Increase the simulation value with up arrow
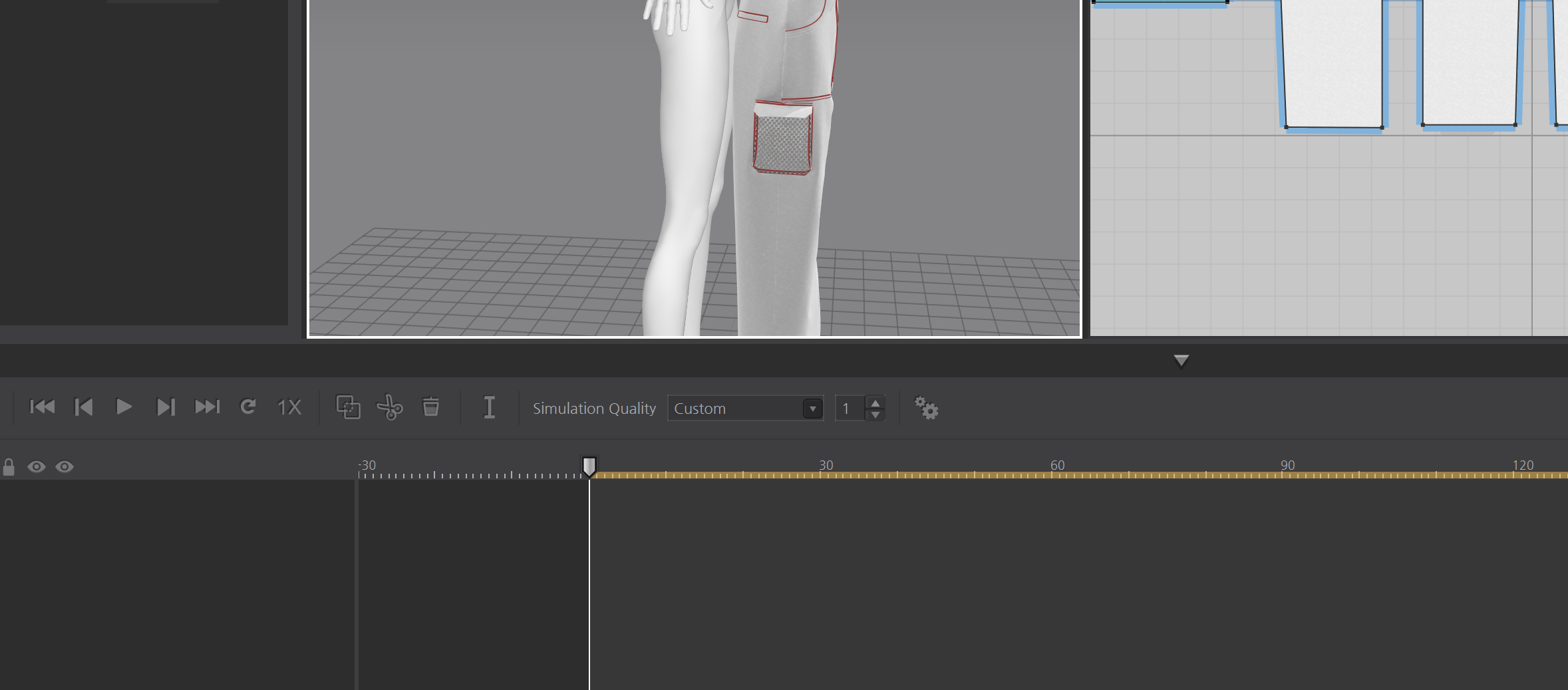 coord(875,403)
